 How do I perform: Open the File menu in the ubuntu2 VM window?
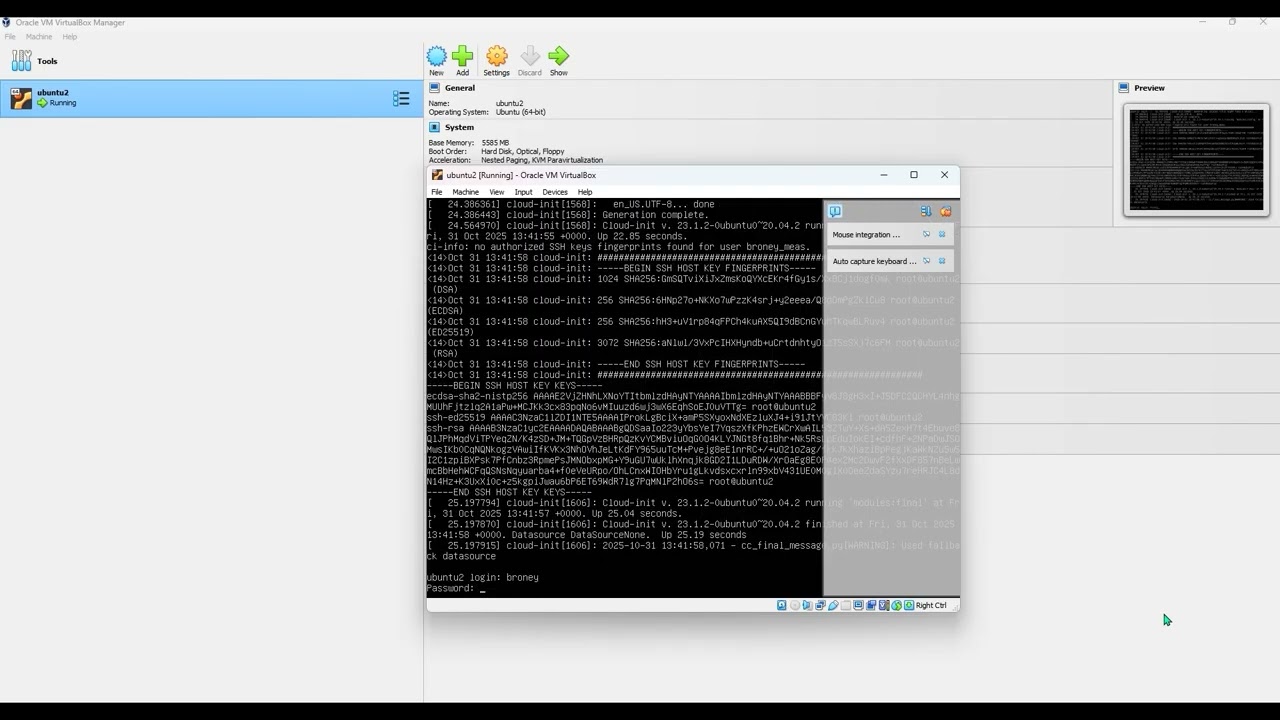click(436, 192)
